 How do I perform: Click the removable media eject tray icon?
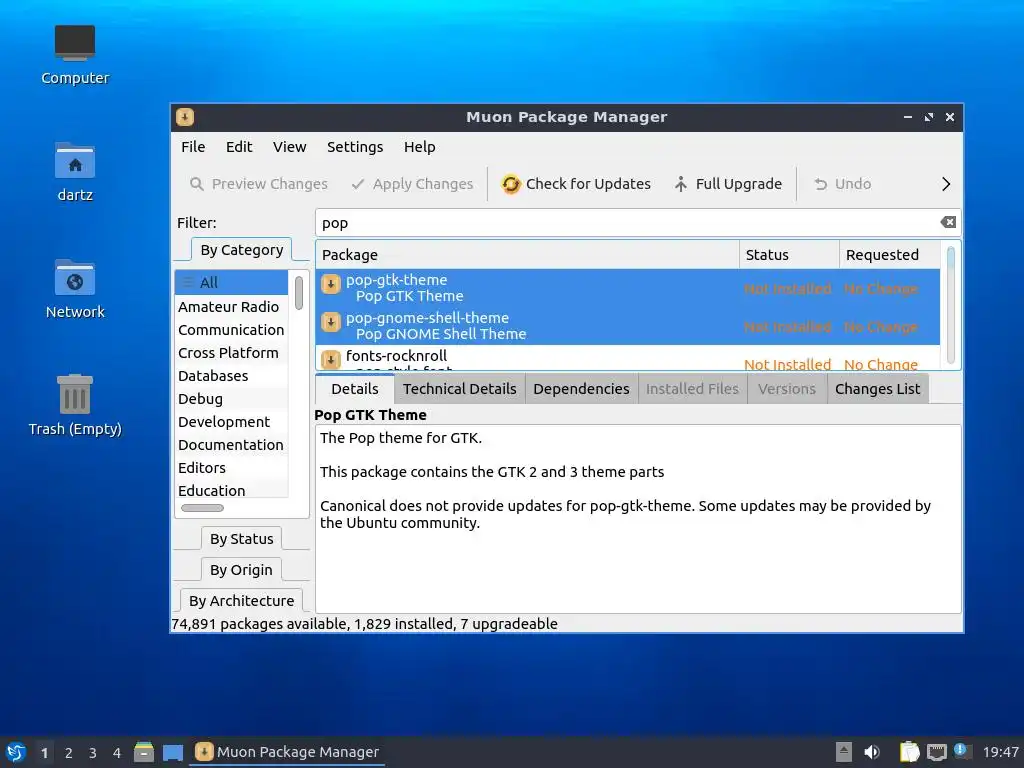844,752
